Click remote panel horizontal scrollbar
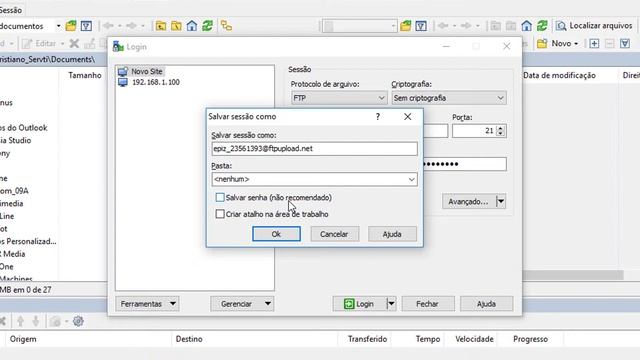The height and width of the screenshot is (360, 640). pos(573,275)
